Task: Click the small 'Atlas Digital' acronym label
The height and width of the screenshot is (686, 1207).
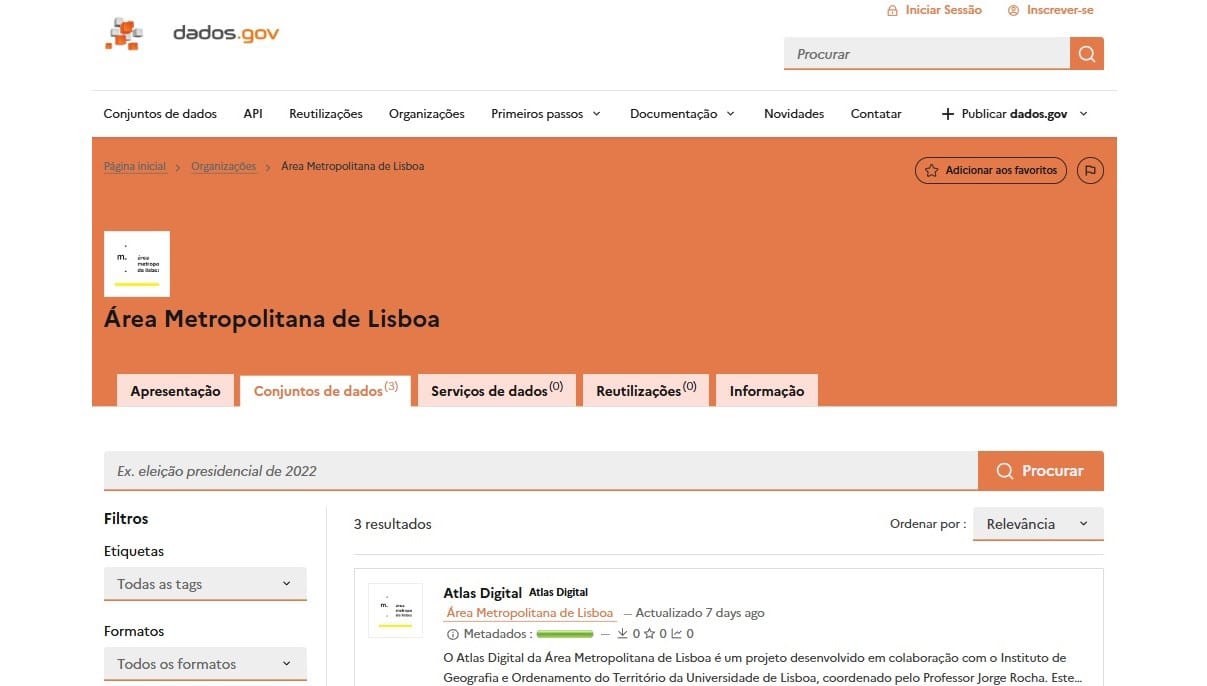Action: 558,592
